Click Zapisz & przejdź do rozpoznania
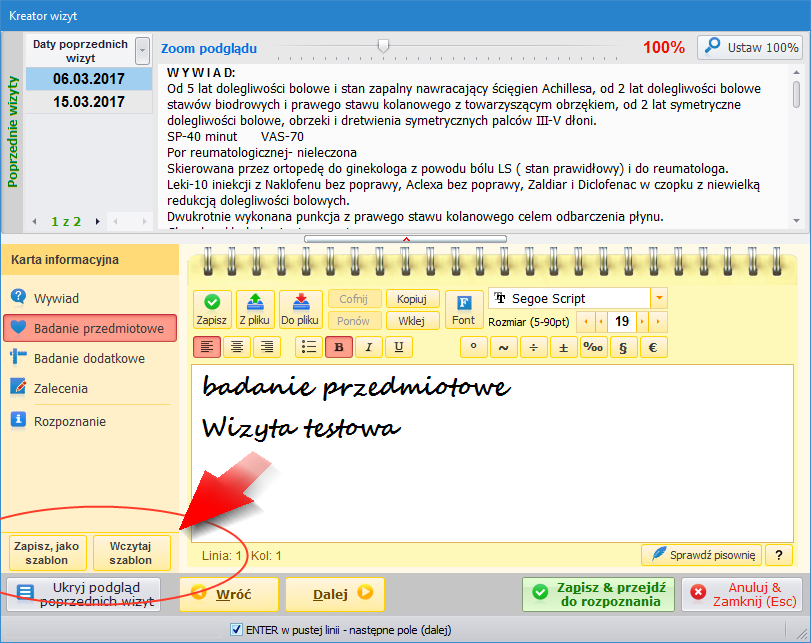811x643 pixels. [598, 594]
